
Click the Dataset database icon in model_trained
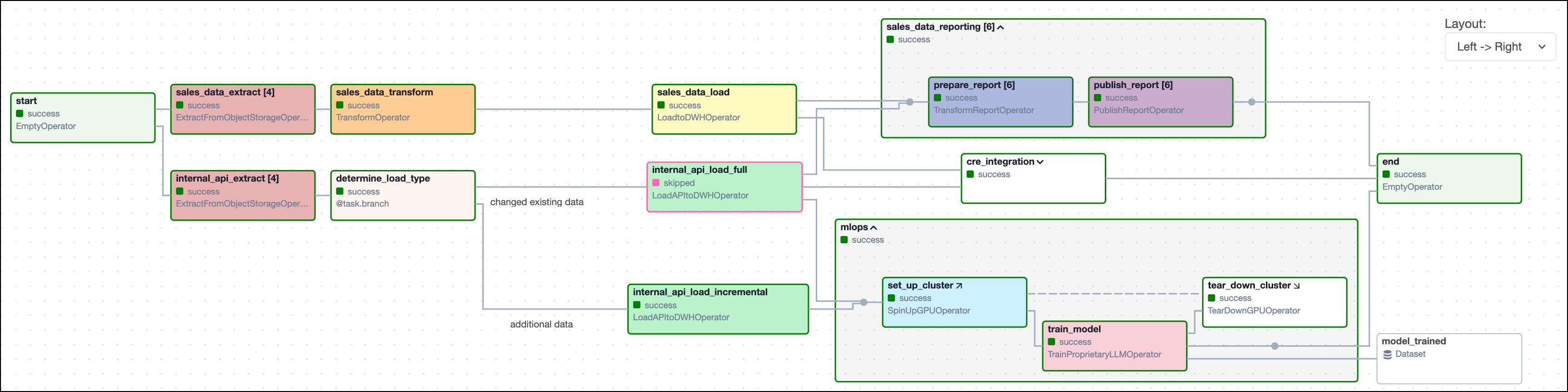(1387, 354)
